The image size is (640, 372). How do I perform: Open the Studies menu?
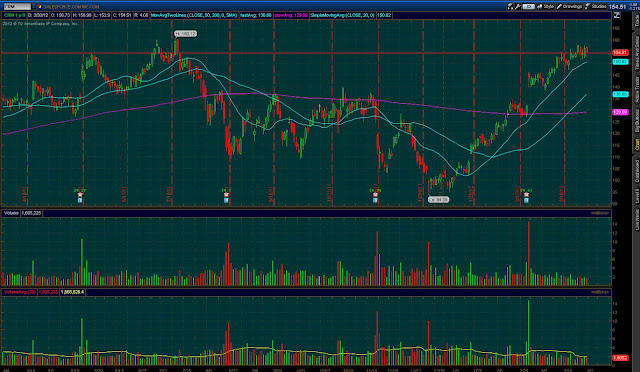click(x=596, y=7)
